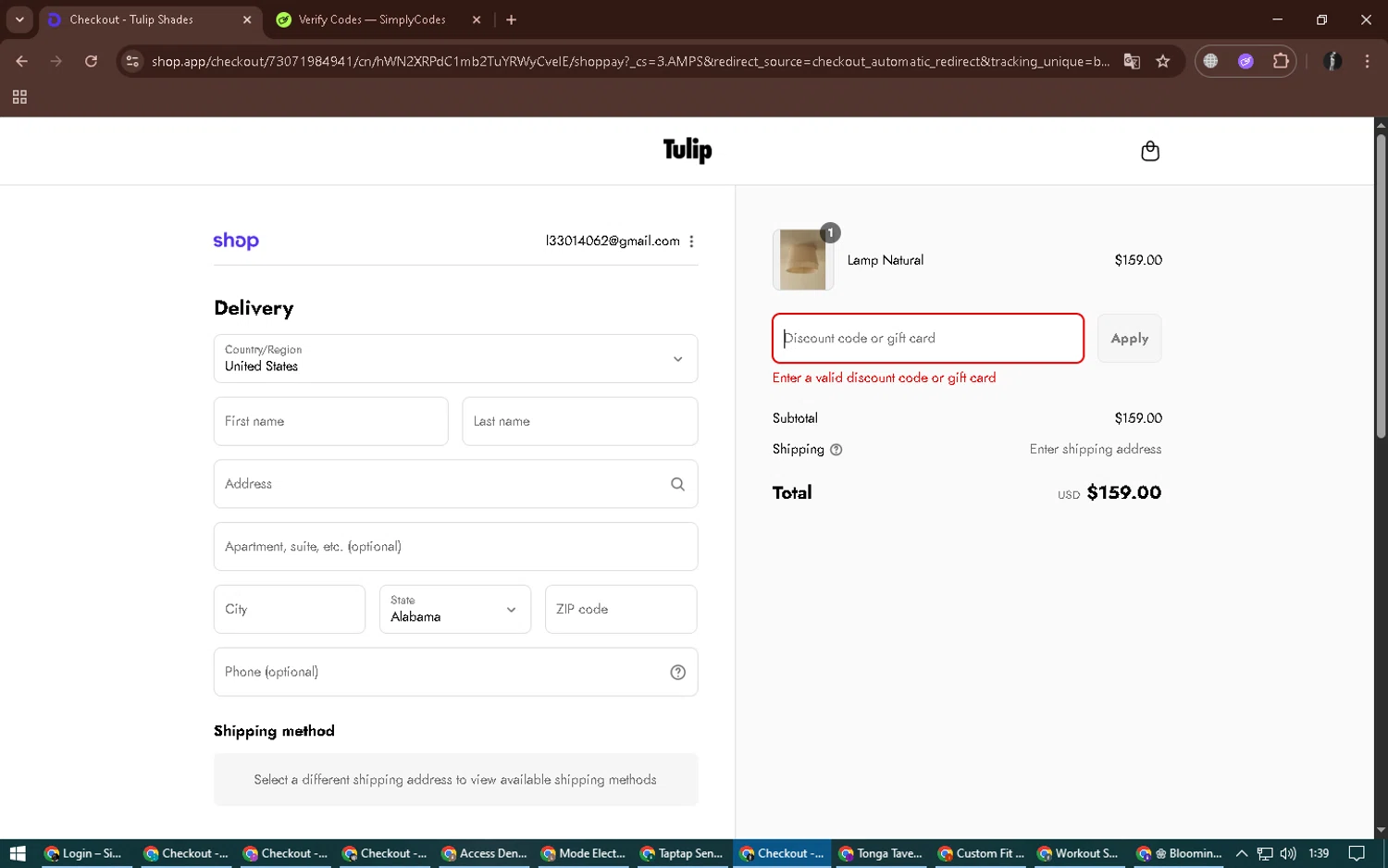Open new browser tab
Viewport: 1388px width, 868px height.
coord(511,19)
